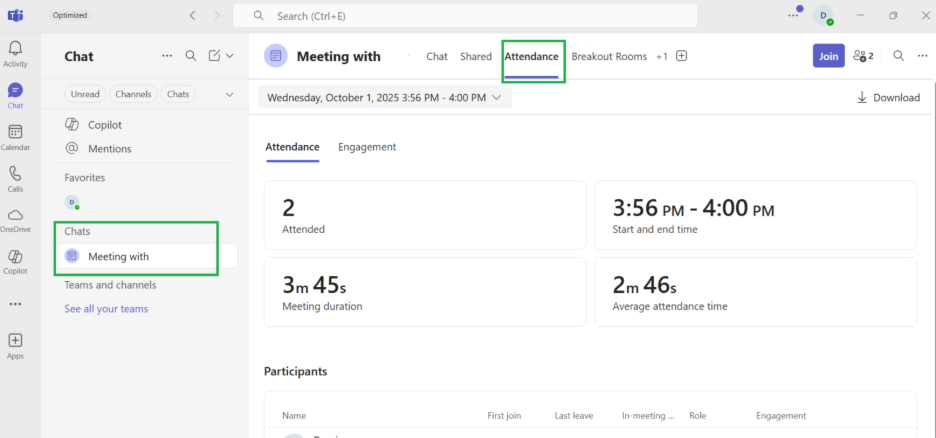
Task: Expand the chat filters chevron
Action: 229,94
